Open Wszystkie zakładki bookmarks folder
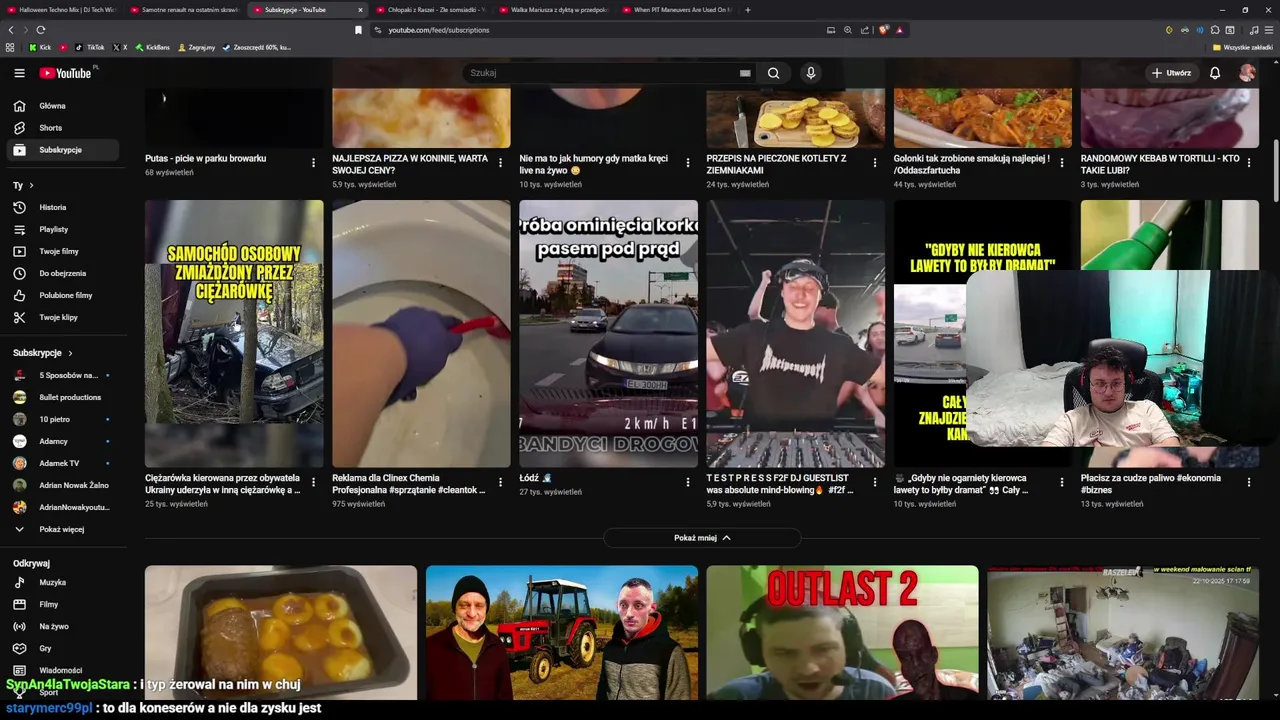The image size is (1280, 720). (1242, 47)
